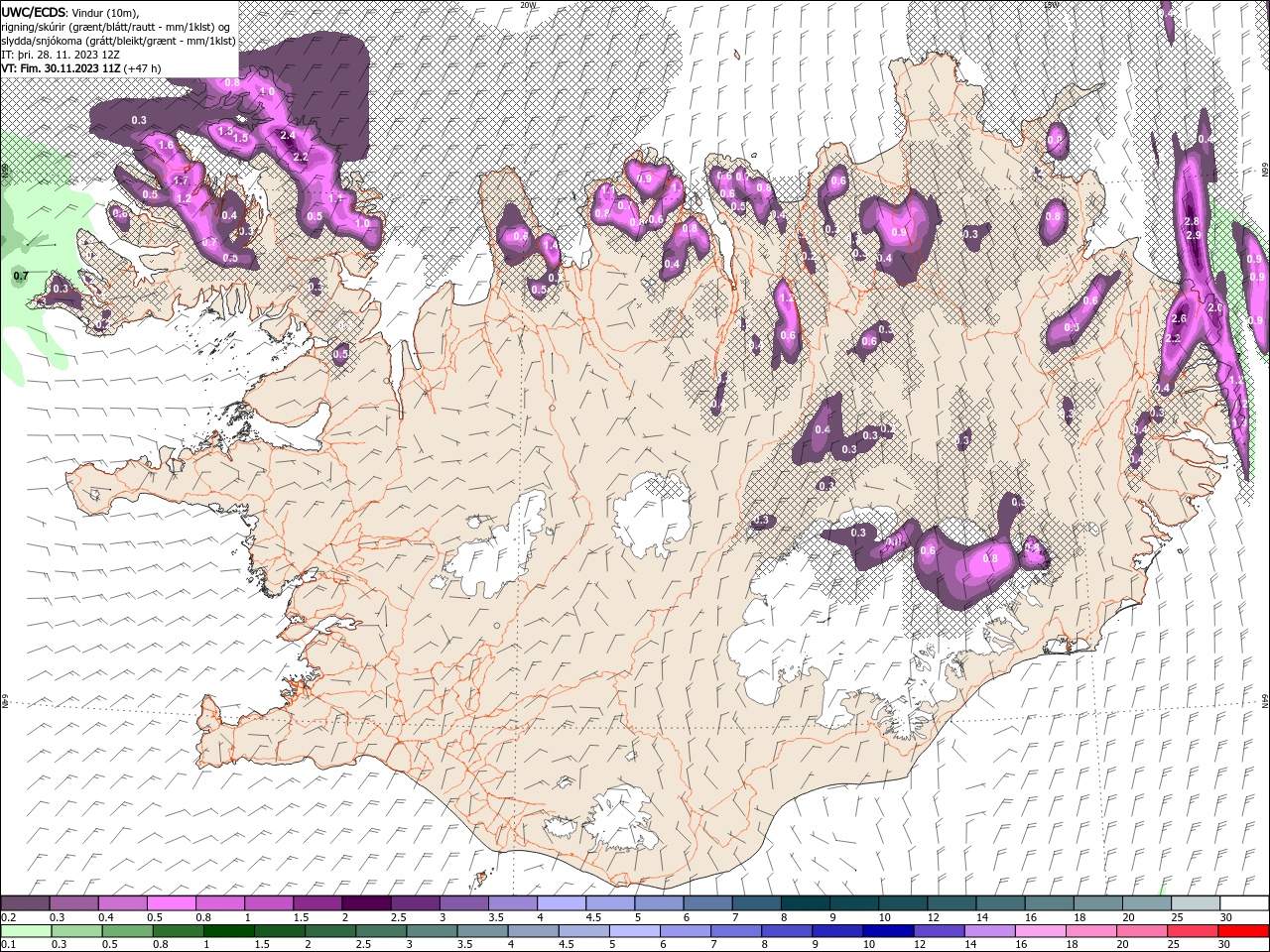The height and width of the screenshot is (952, 1270).
Task: Pick the darkest green 1 swatch in rain legend
Action: pos(228,931)
